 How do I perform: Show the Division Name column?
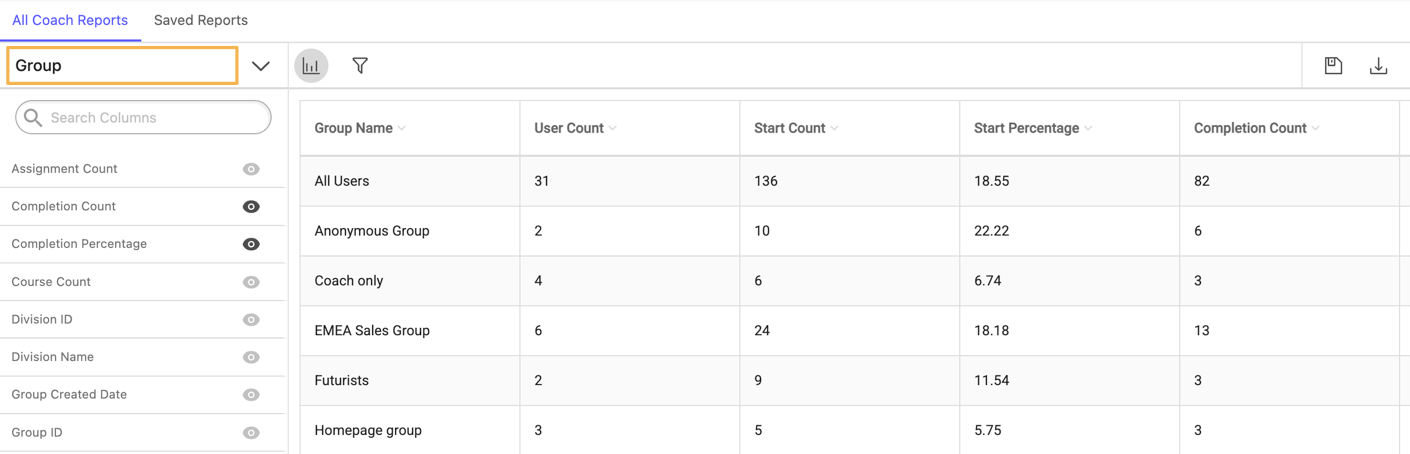point(251,357)
